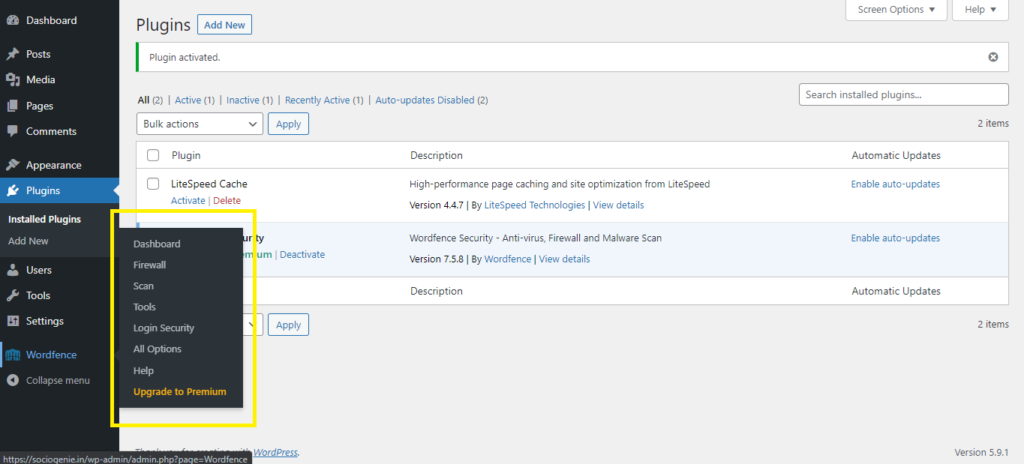Enable auto-updates for Wordfence Security

(x=895, y=239)
